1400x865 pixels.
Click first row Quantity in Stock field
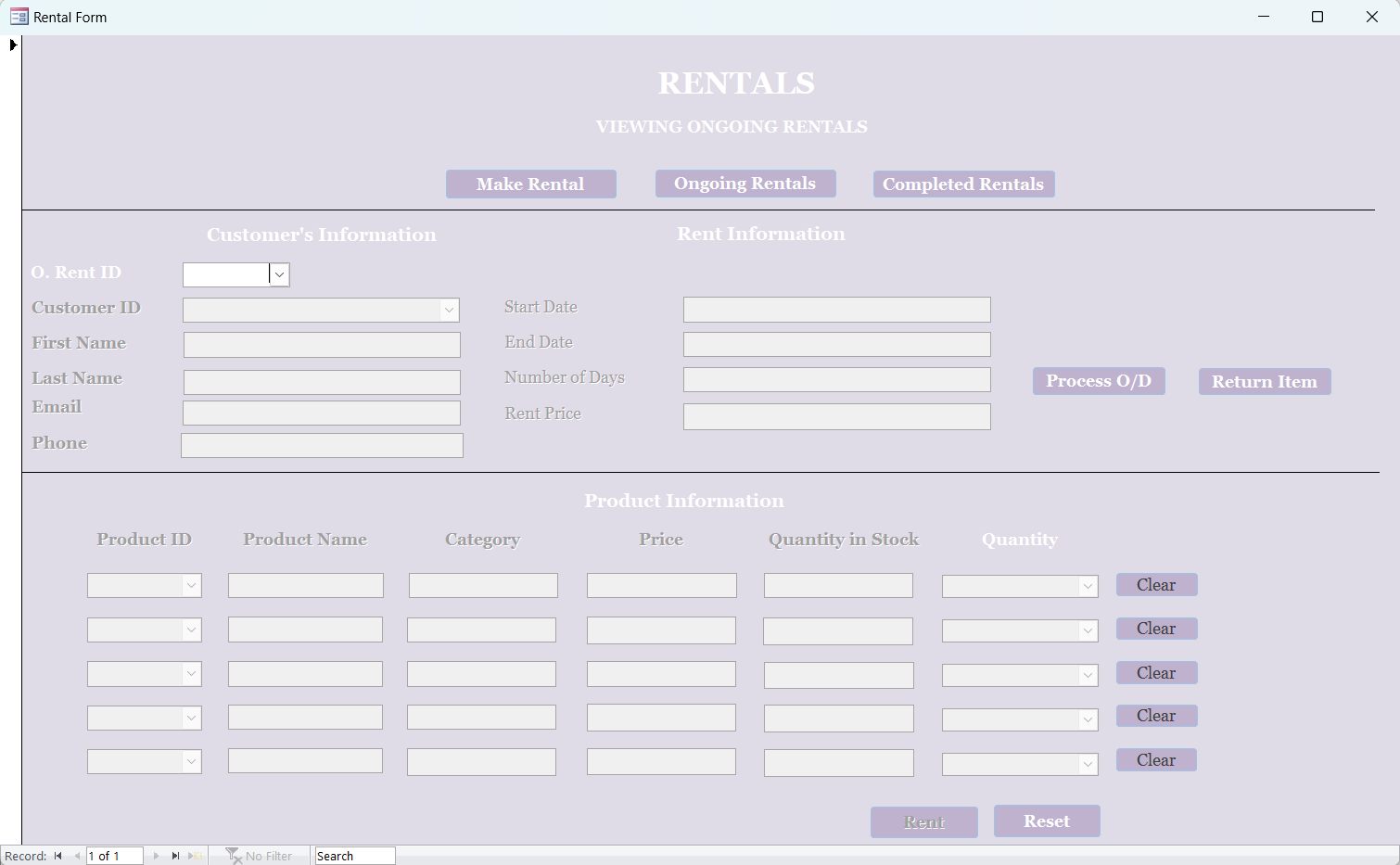pyautogui.click(x=838, y=585)
